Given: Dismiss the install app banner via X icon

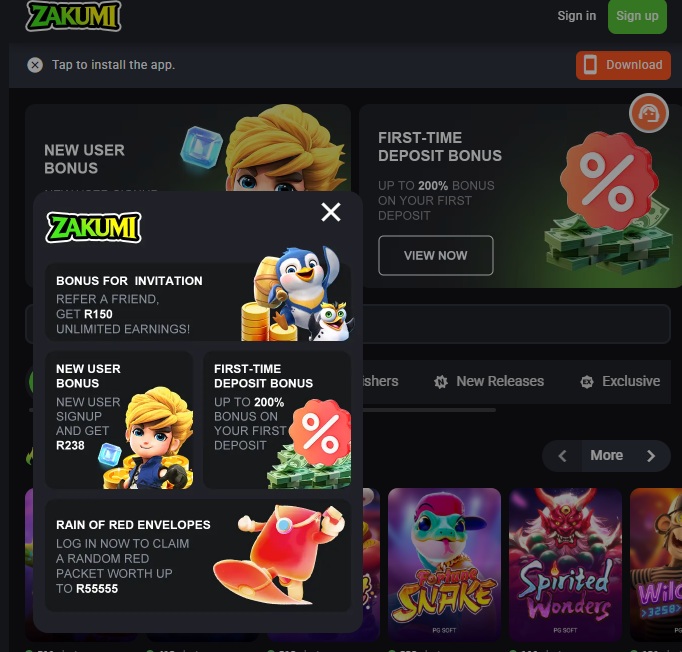Looking at the screenshot, I should pos(35,65).
